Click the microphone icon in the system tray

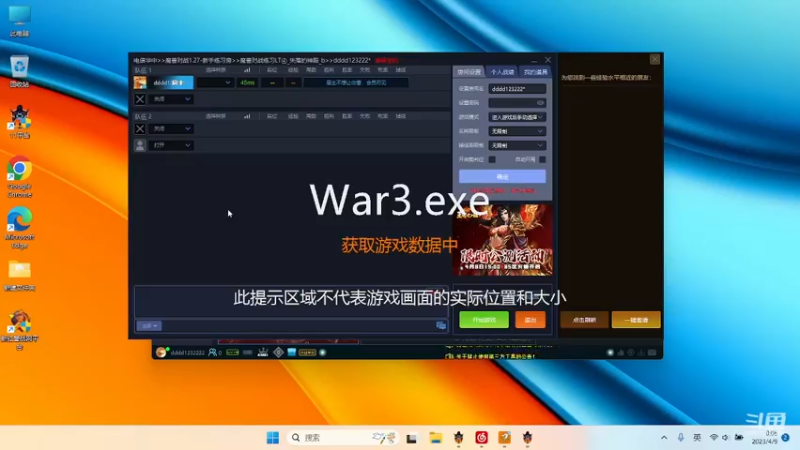[x=681, y=437]
